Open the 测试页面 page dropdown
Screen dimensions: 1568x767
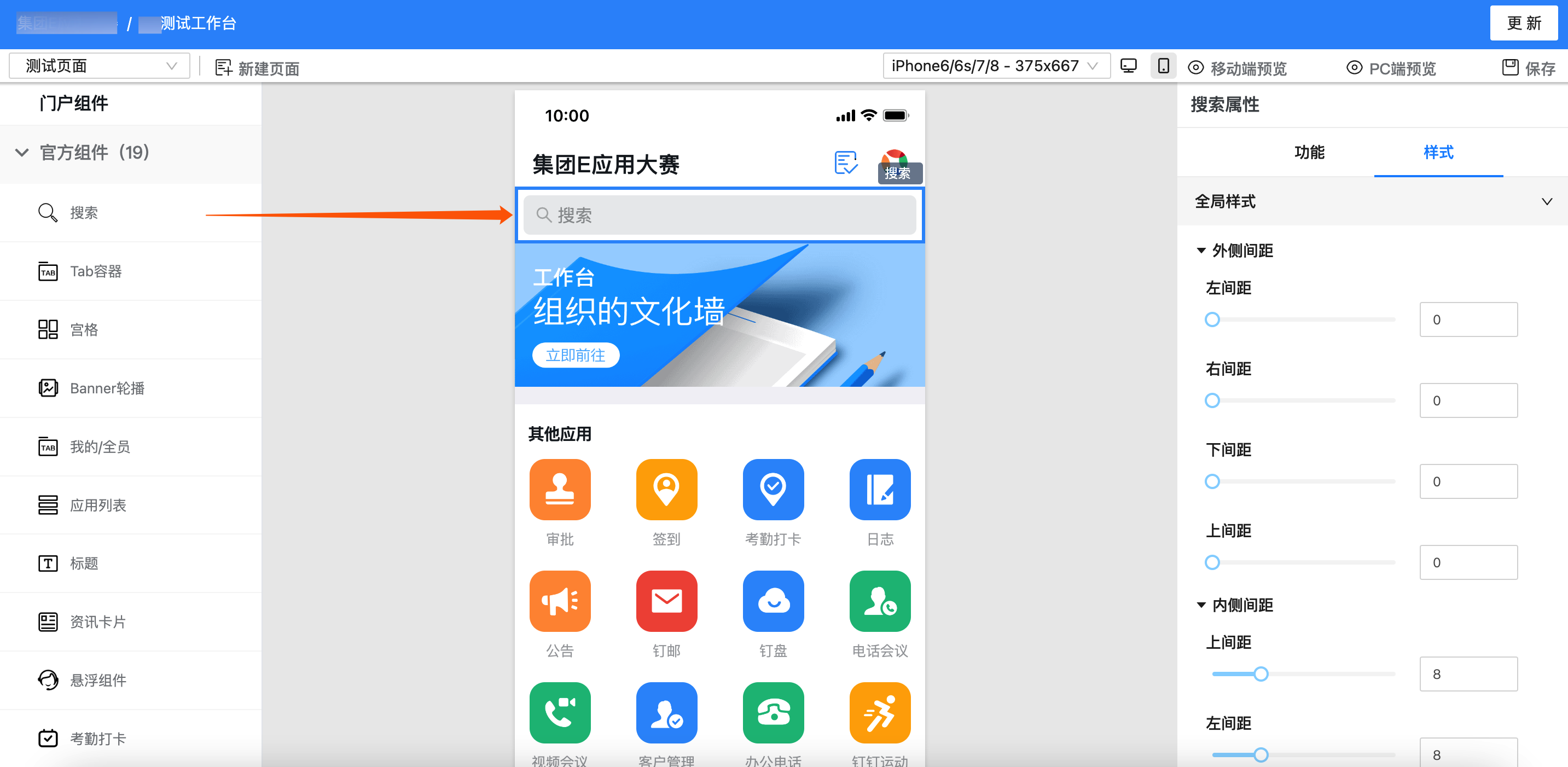[x=99, y=66]
